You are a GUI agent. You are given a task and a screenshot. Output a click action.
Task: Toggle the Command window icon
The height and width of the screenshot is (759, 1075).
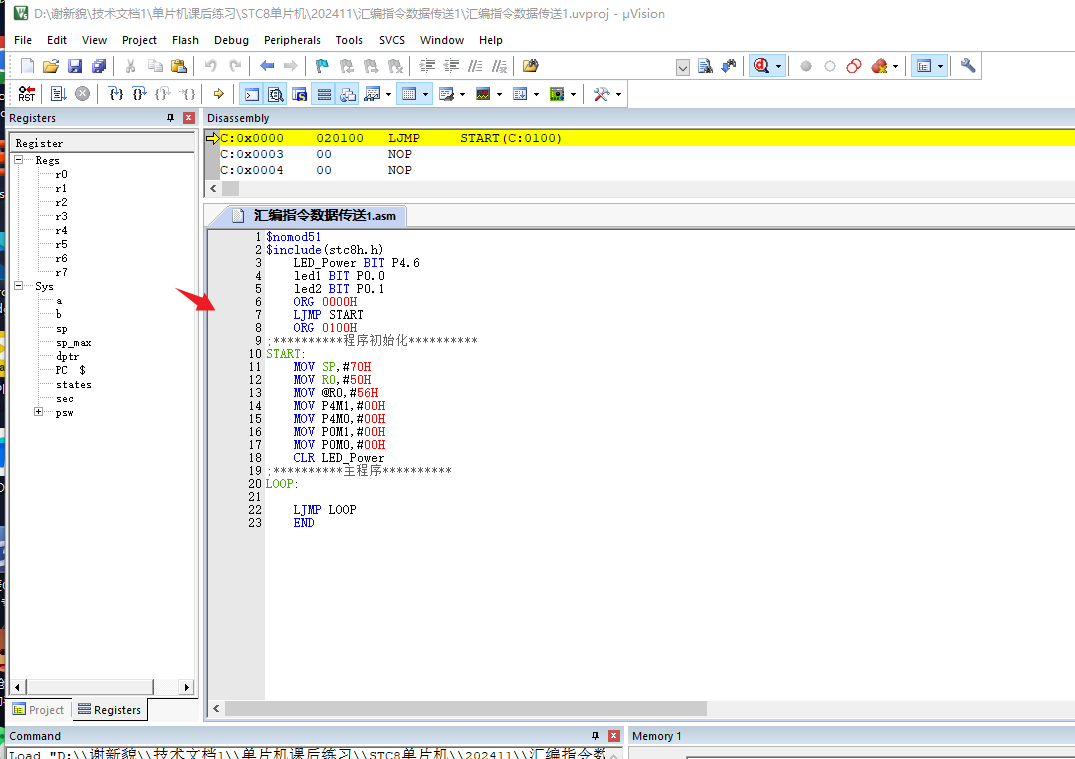coord(252,94)
